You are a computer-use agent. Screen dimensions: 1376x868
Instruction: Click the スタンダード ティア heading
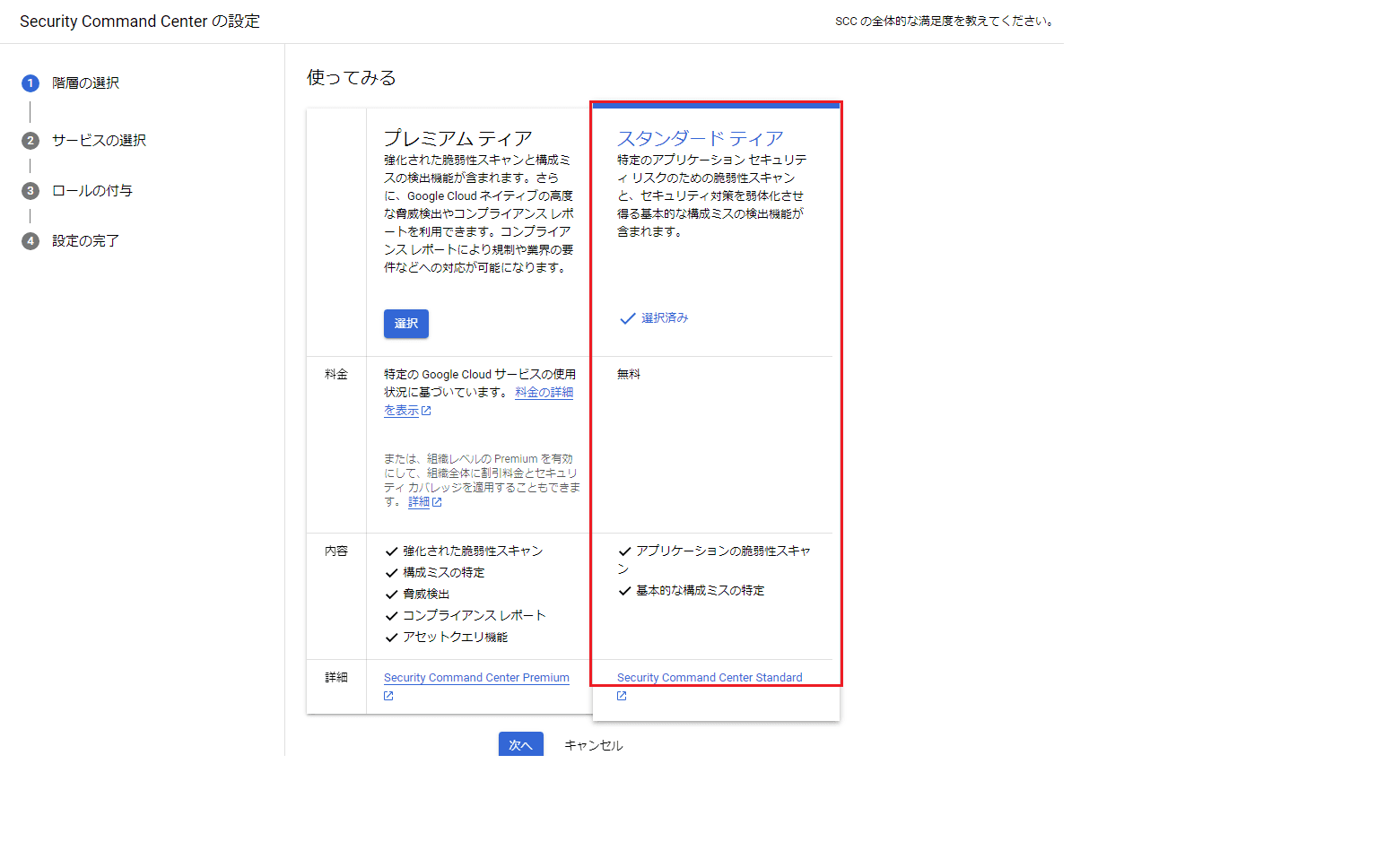[700, 138]
